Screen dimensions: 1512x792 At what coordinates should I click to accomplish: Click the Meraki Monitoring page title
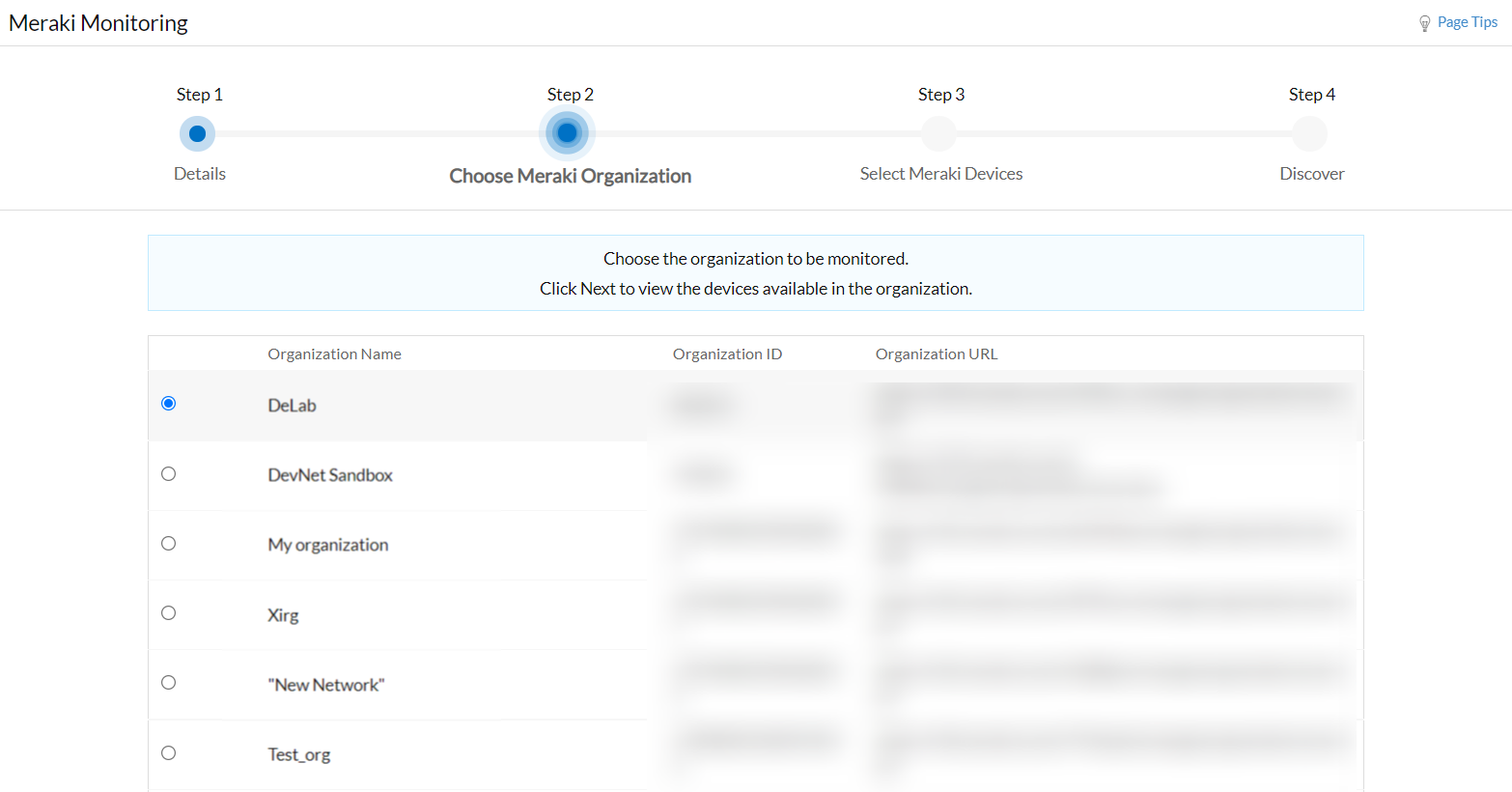click(x=98, y=22)
